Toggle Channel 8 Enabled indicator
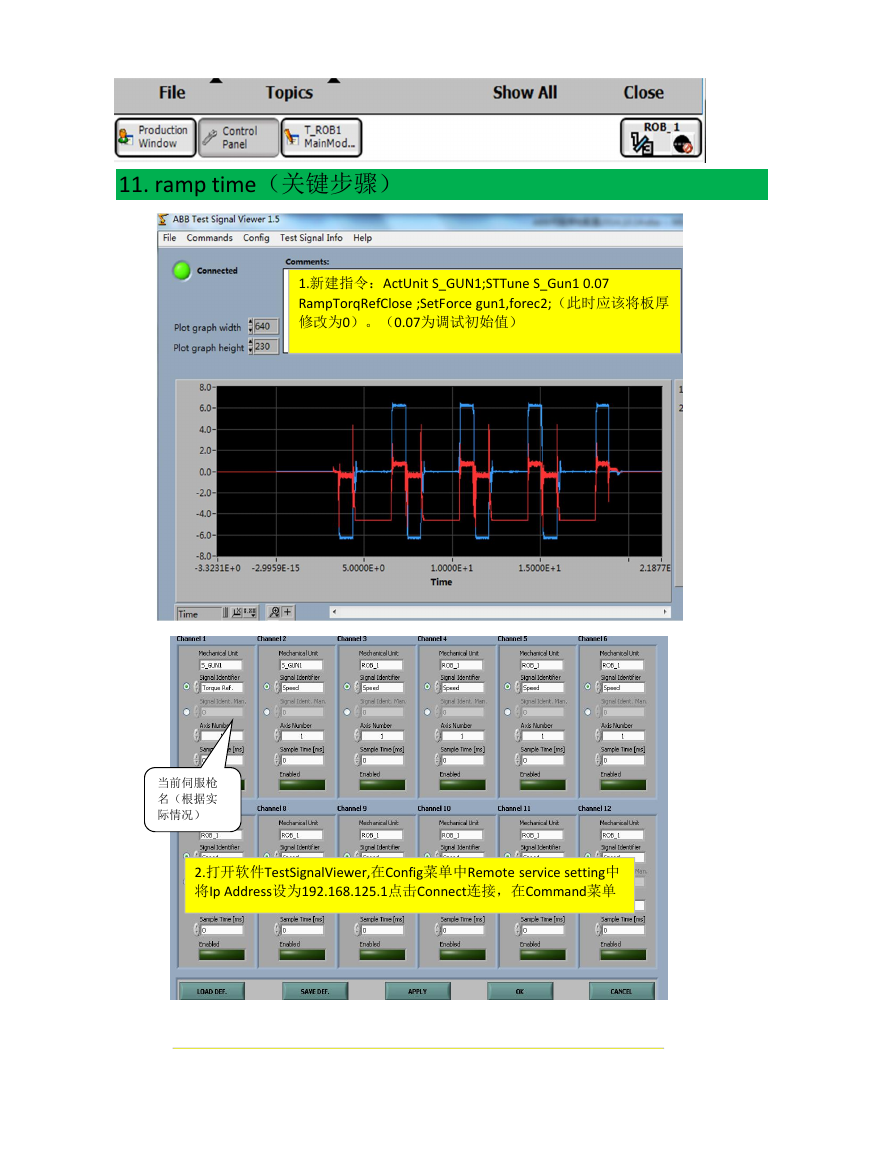893x1155 pixels. (302, 955)
